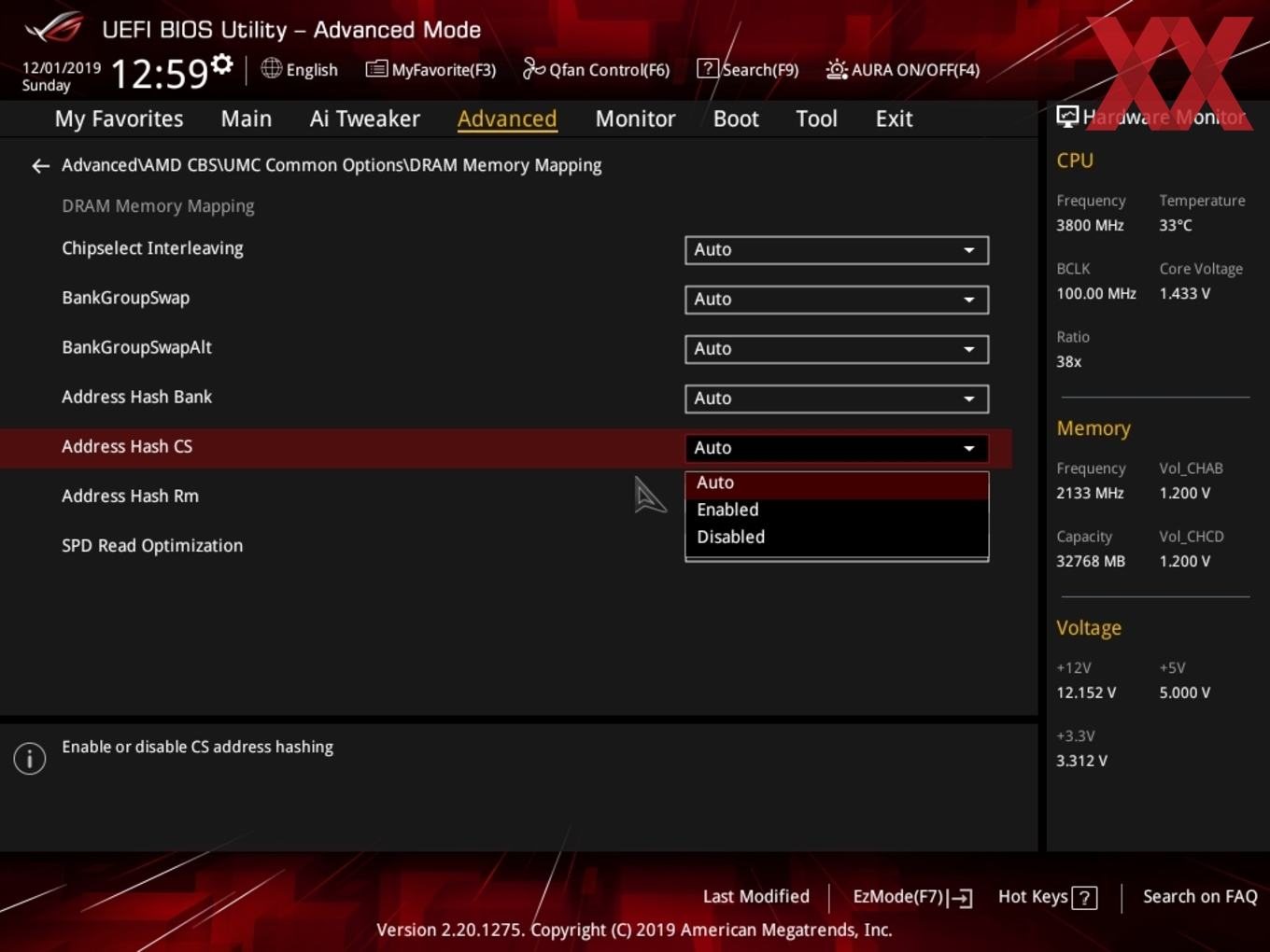Select the Chipselect Interleaving label
The width and height of the screenshot is (1270, 952).
click(152, 248)
